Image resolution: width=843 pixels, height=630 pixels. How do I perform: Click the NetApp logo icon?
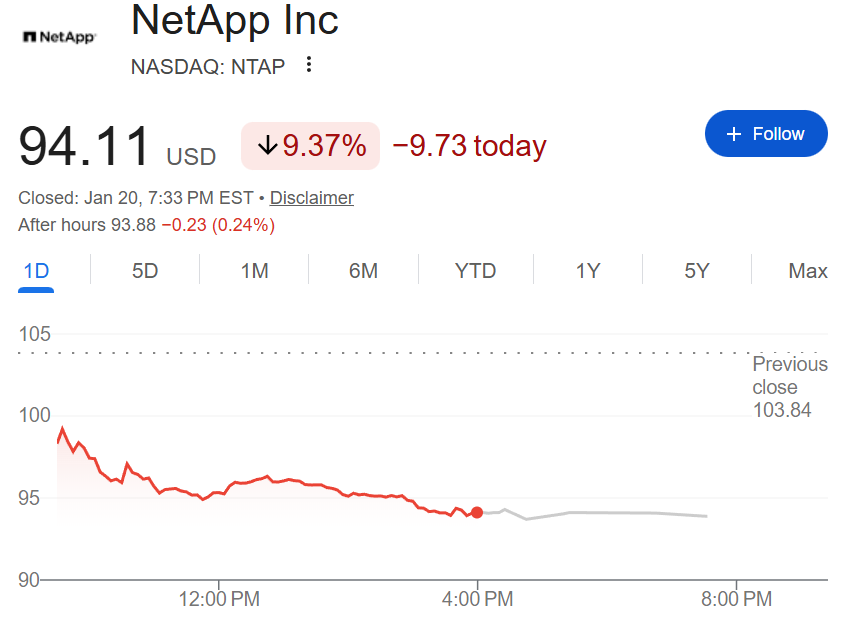(59, 37)
